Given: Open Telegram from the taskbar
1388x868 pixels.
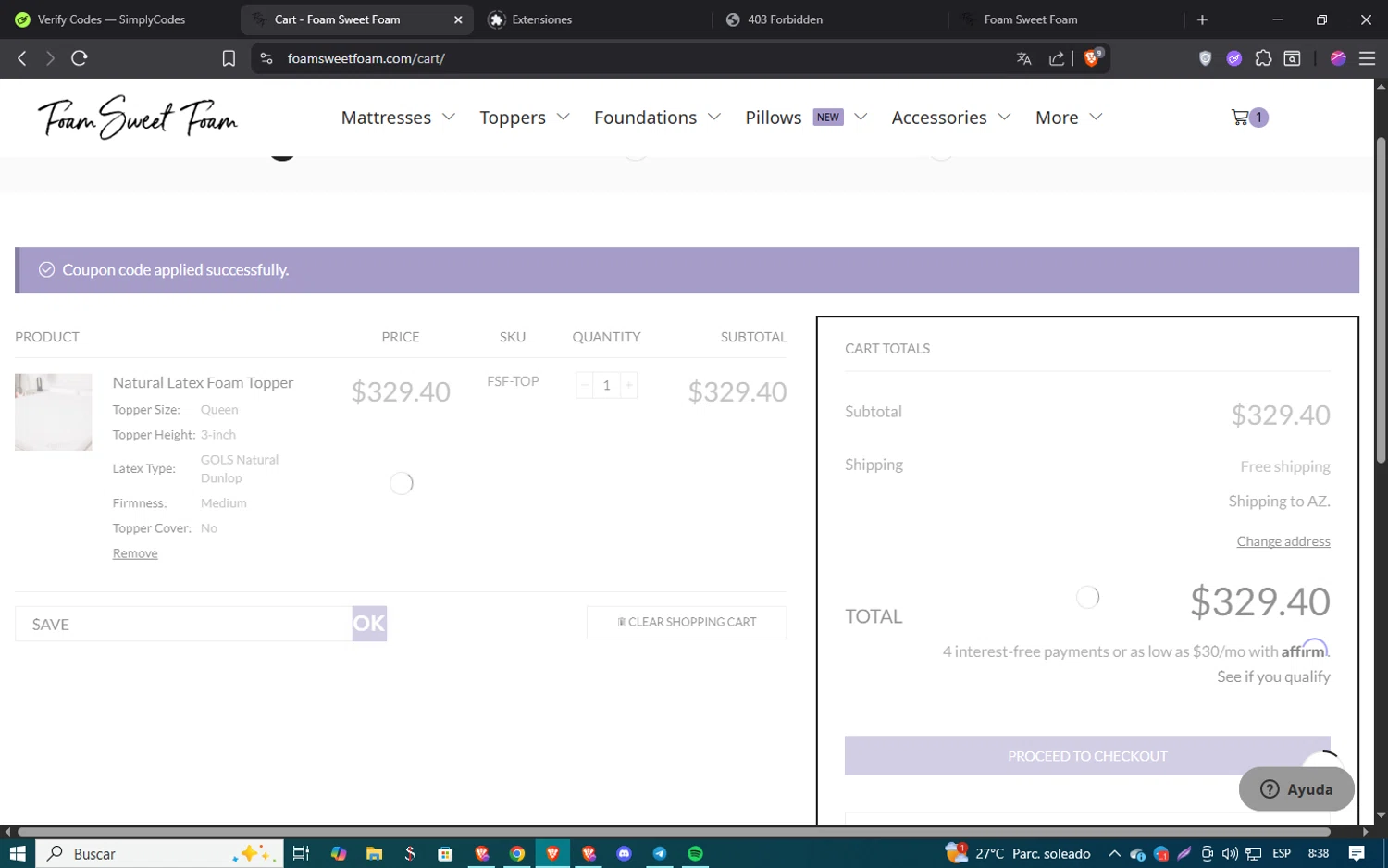Looking at the screenshot, I should [x=660, y=853].
